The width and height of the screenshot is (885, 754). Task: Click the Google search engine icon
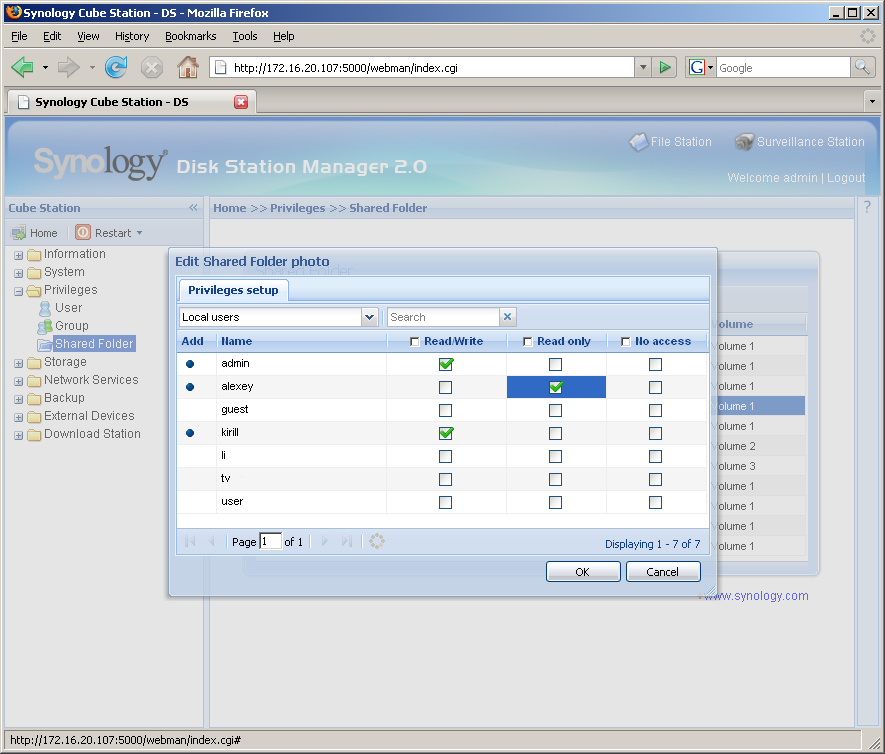696,68
